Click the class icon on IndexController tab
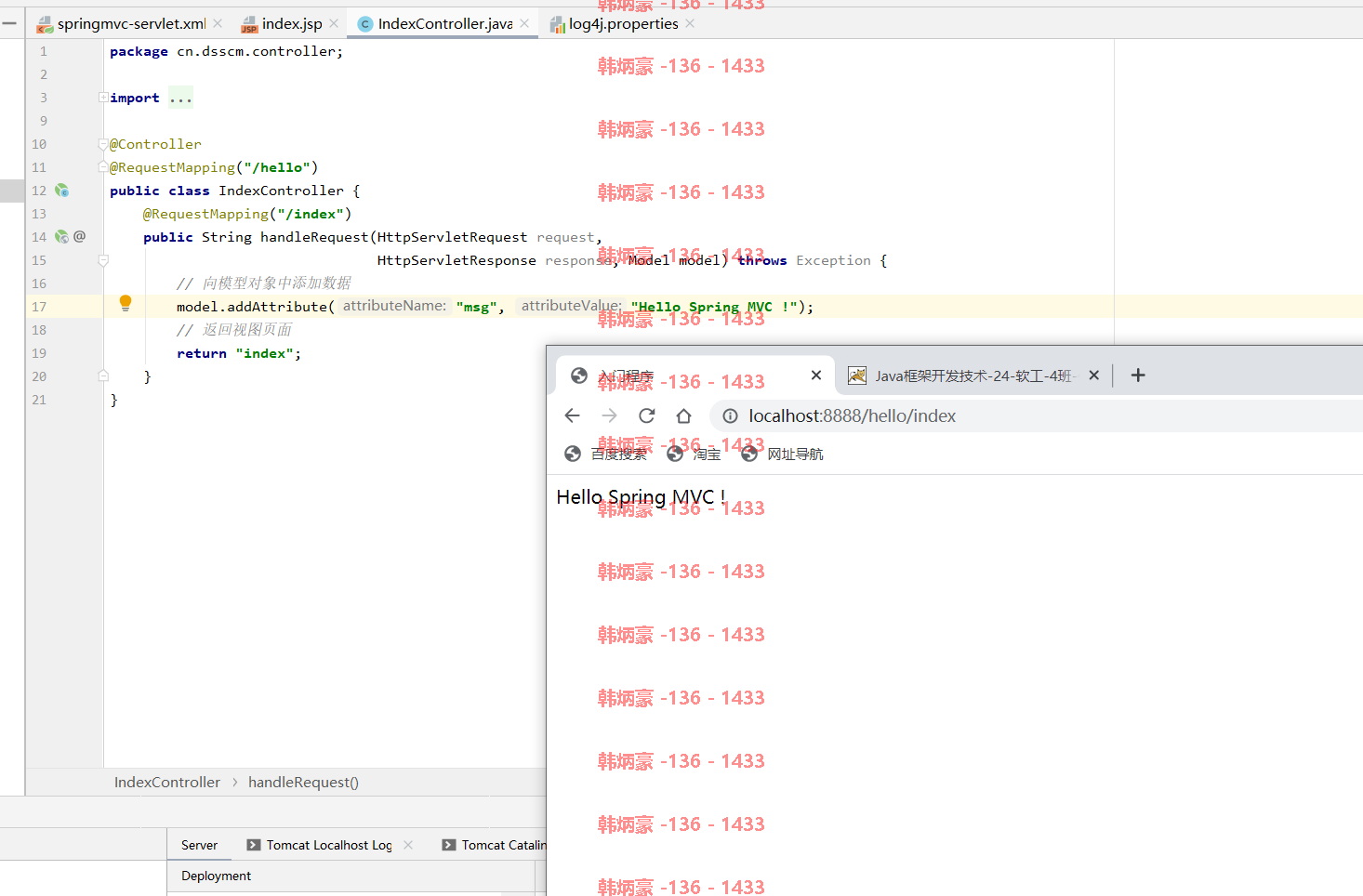Image resolution: width=1363 pixels, height=896 pixels. point(365,24)
